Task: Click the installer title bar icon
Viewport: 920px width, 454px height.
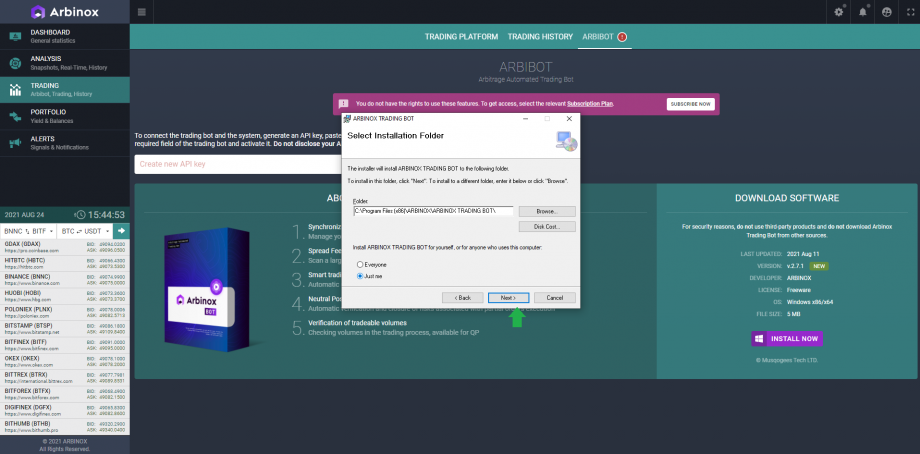Action: click(x=347, y=118)
